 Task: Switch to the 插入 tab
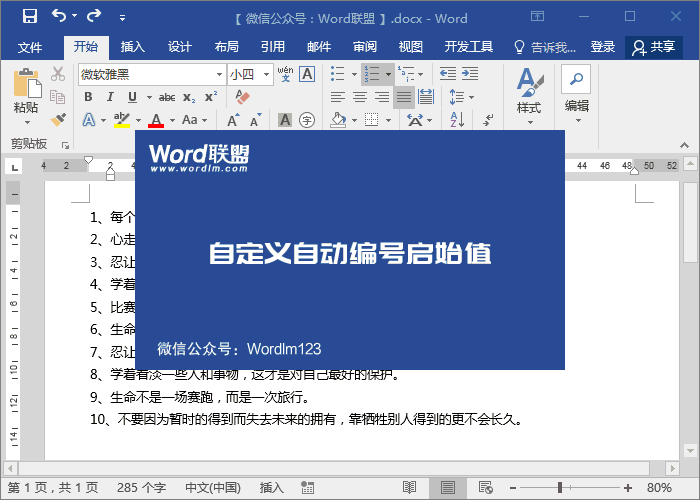pos(133,46)
